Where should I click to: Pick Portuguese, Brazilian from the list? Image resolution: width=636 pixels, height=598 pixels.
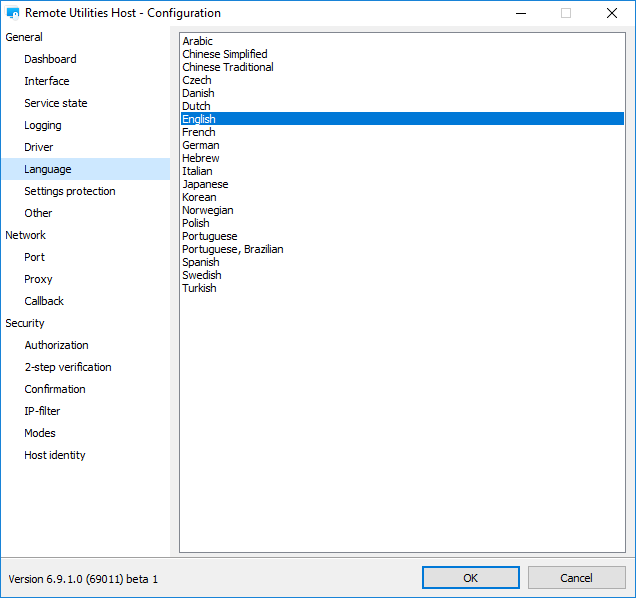click(233, 249)
